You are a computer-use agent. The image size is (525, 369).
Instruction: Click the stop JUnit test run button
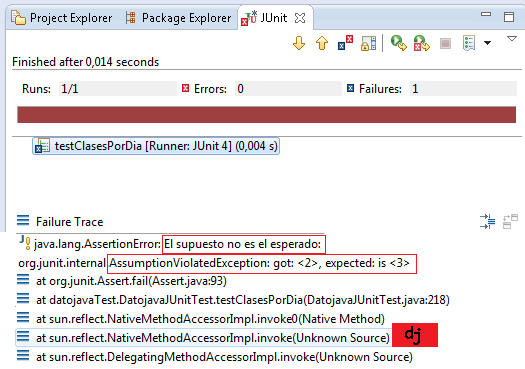pyautogui.click(x=445, y=44)
